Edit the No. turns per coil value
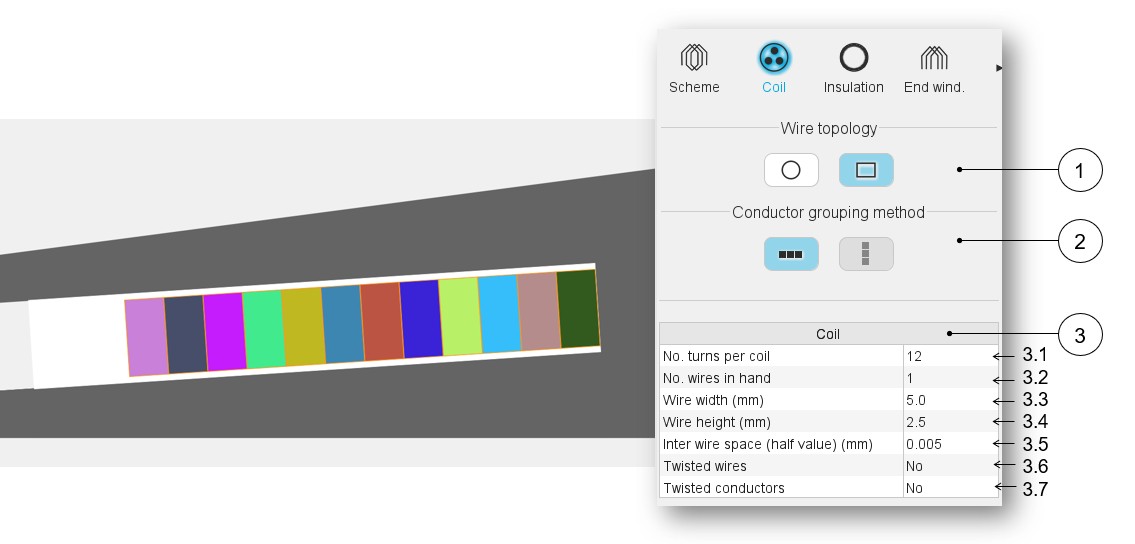The width and height of the screenshot is (1135, 544). tap(949, 356)
